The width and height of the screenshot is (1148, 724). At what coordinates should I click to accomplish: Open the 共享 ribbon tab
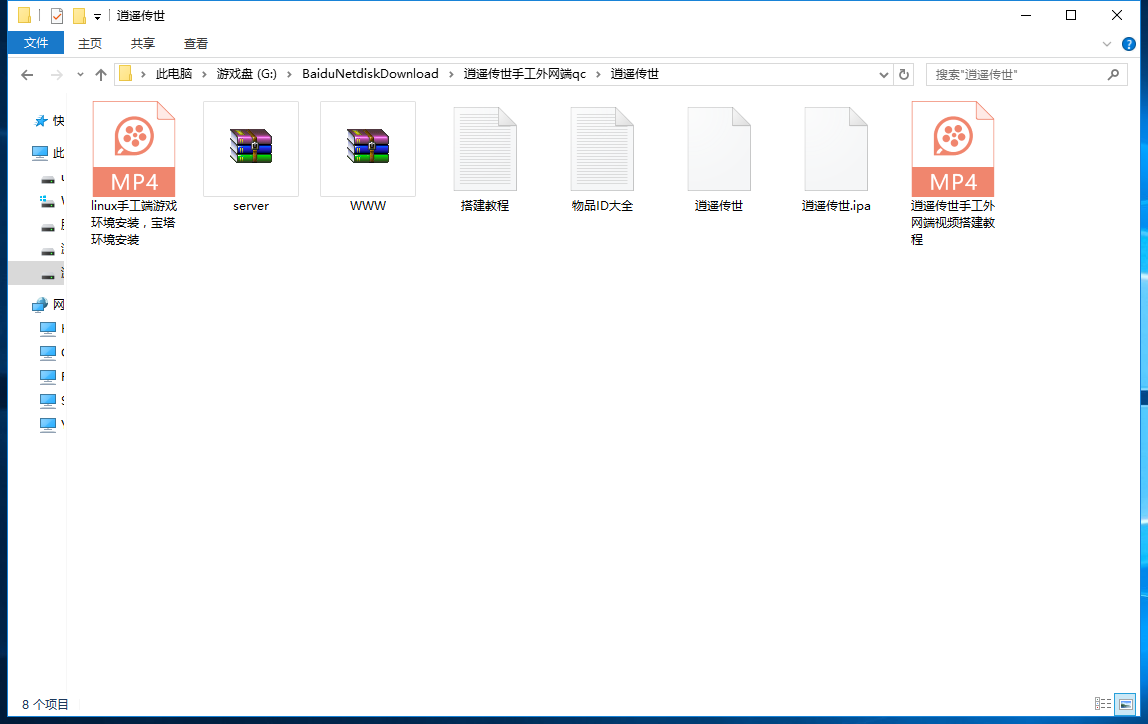point(143,43)
